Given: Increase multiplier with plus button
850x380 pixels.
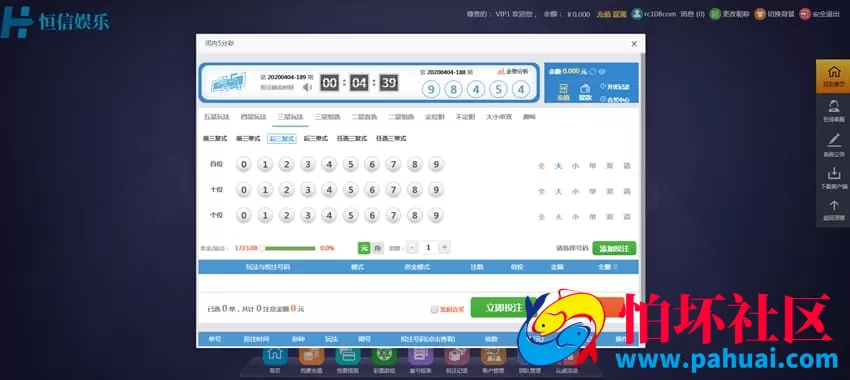Looking at the screenshot, I should click(x=445, y=248).
